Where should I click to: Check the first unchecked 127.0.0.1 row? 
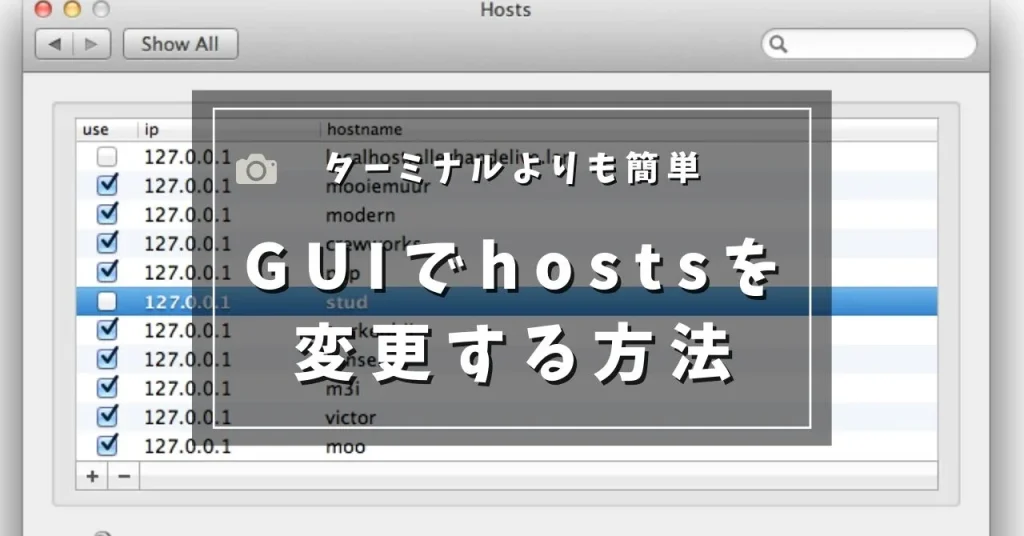107,157
